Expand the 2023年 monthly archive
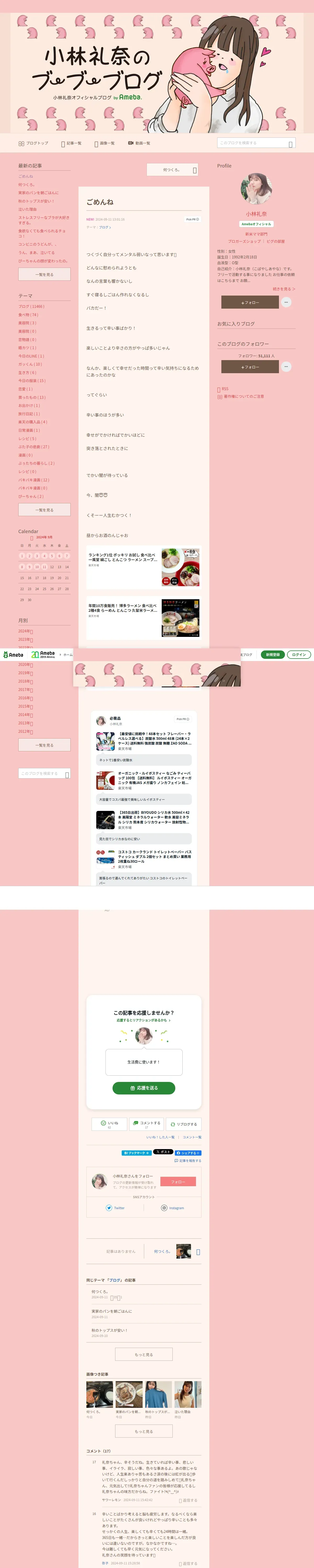 tap(26, 640)
